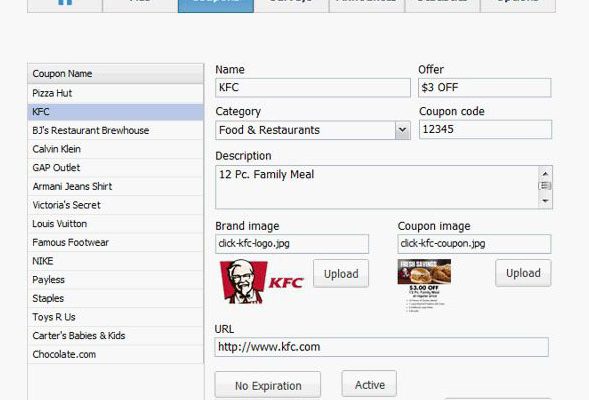Select the Victoria's Secret coupon
Viewport: 589px width, 400px height.
coord(115,205)
